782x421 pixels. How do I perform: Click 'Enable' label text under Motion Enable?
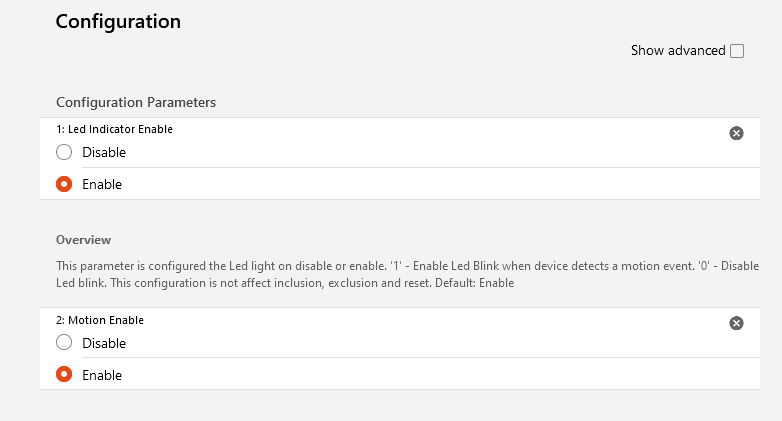pos(102,375)
